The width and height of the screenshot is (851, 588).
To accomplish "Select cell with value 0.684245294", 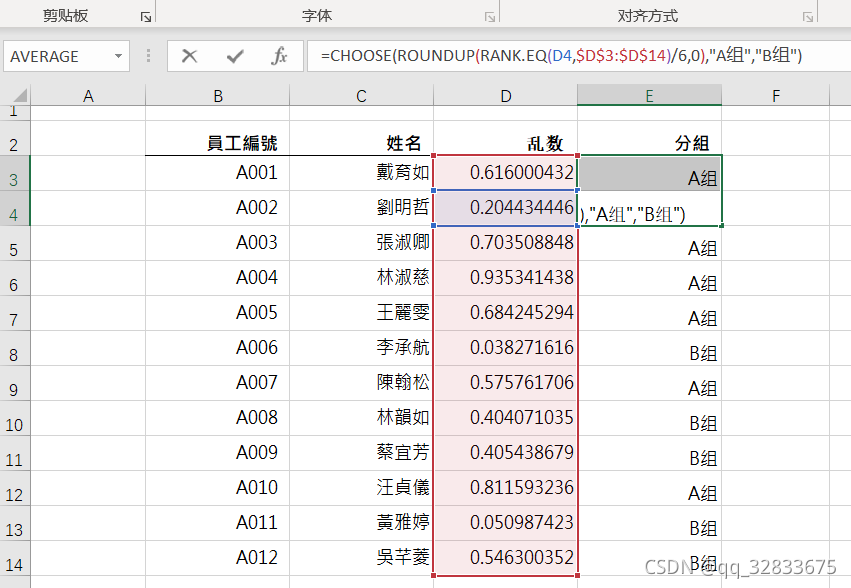I will pos(505,313).
